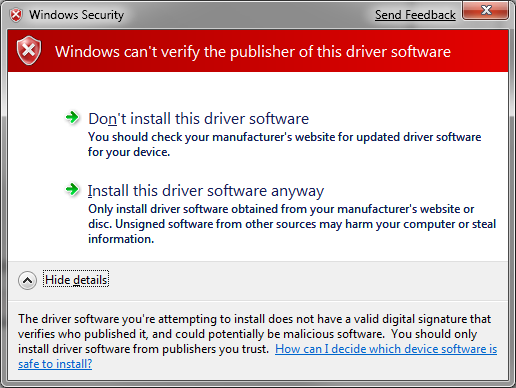Click text about checking manufacturer's website
Viewport: 516px width, 388px height.
[284, 144]
